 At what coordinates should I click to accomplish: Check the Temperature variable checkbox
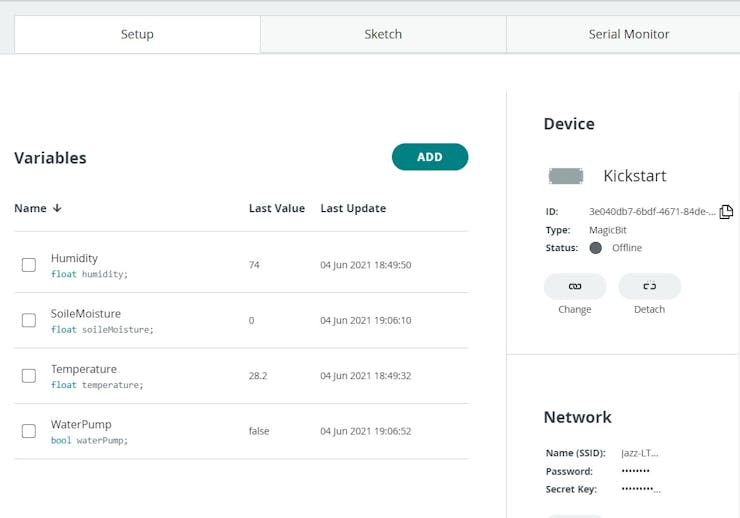pyautogui.click(x=29, y=376)
